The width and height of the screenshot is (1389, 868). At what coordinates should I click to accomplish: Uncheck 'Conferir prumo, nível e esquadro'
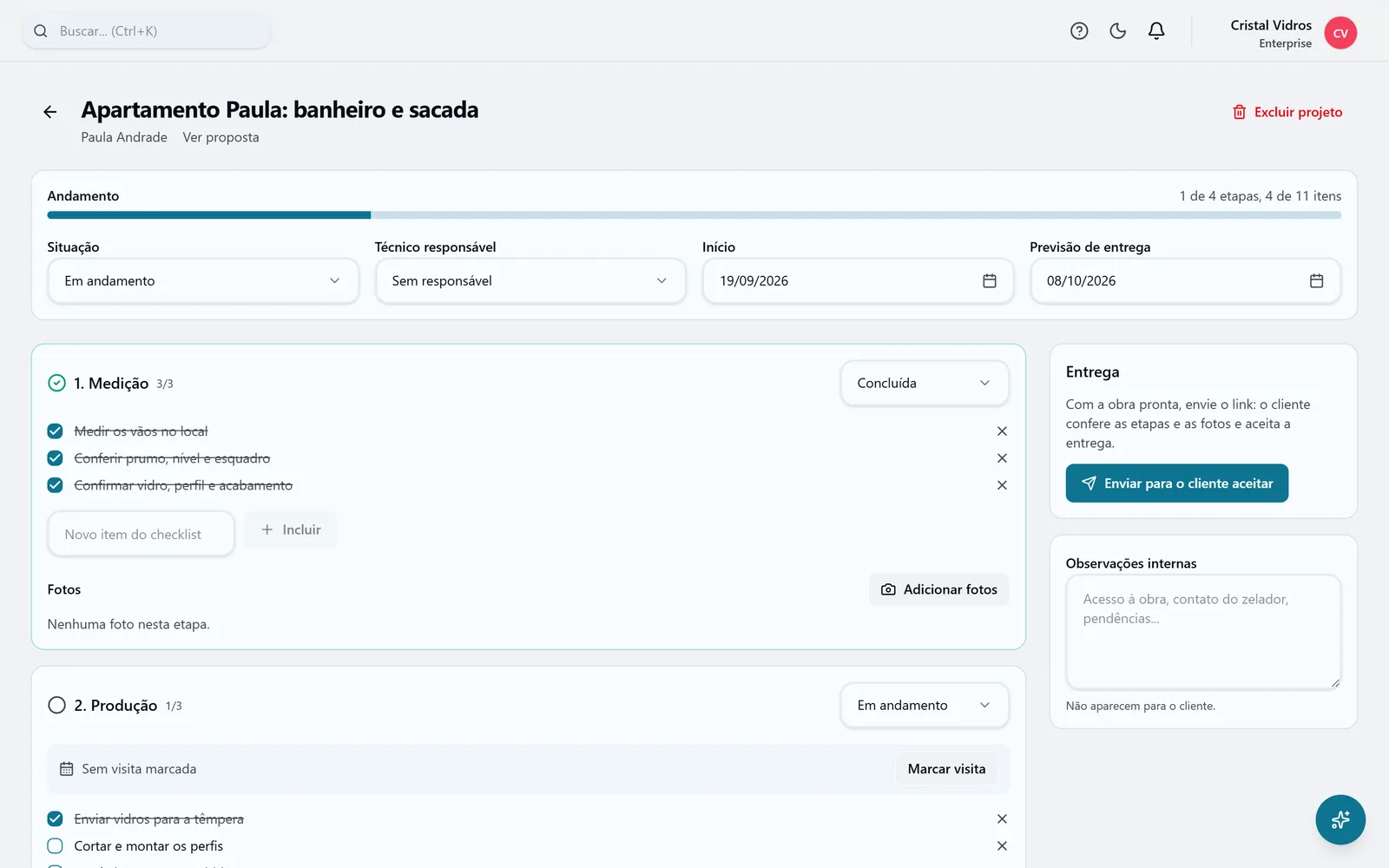point(56,458)
